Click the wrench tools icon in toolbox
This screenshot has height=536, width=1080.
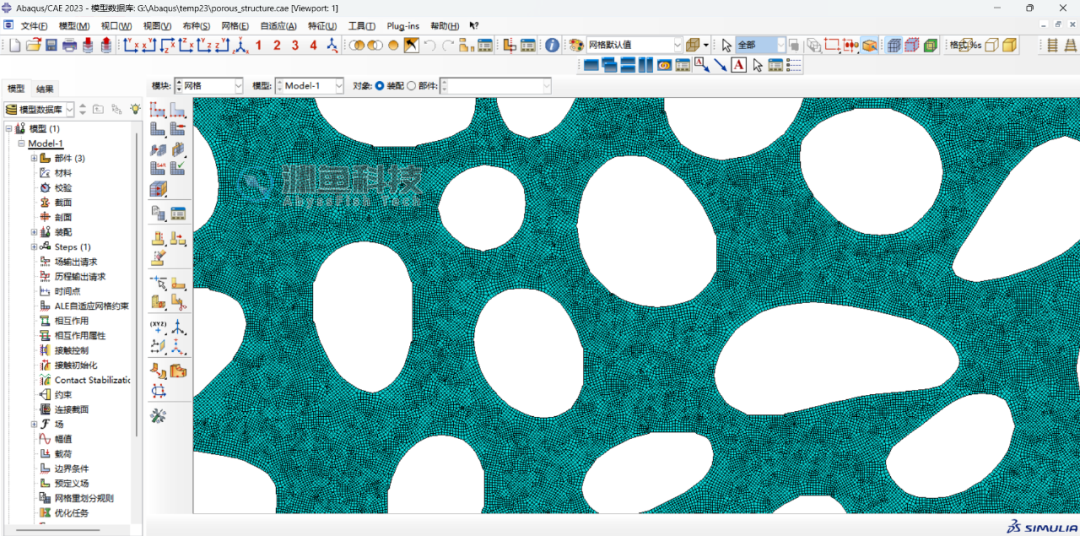[x=158, y=415]
